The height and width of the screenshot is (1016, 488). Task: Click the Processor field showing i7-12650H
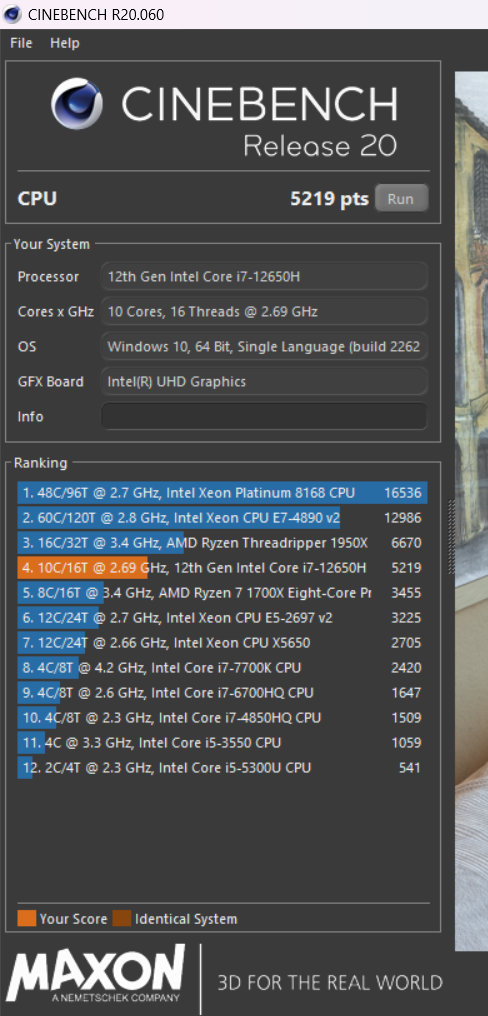pyautogui.click(x=264, y=276)
